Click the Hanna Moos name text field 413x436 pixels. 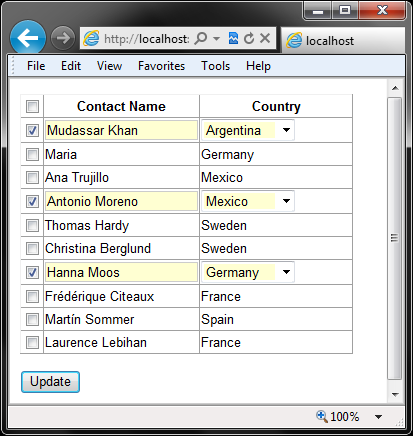pyautogui.click(x=121, y=272)
